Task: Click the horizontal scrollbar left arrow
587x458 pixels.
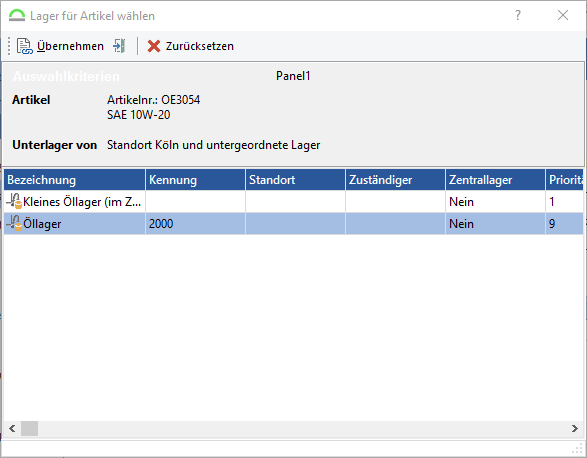Action: coord(12,428)
